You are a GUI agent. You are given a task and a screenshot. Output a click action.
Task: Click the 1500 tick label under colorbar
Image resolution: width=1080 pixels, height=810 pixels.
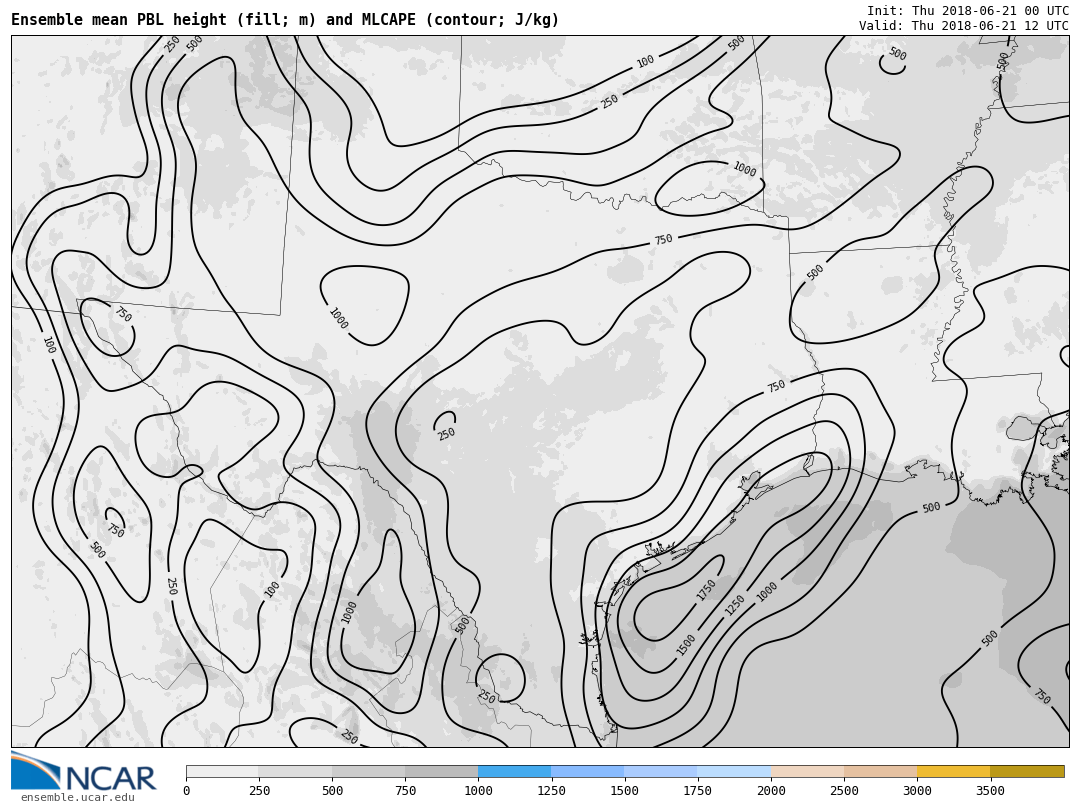click(x=624, y=791)
